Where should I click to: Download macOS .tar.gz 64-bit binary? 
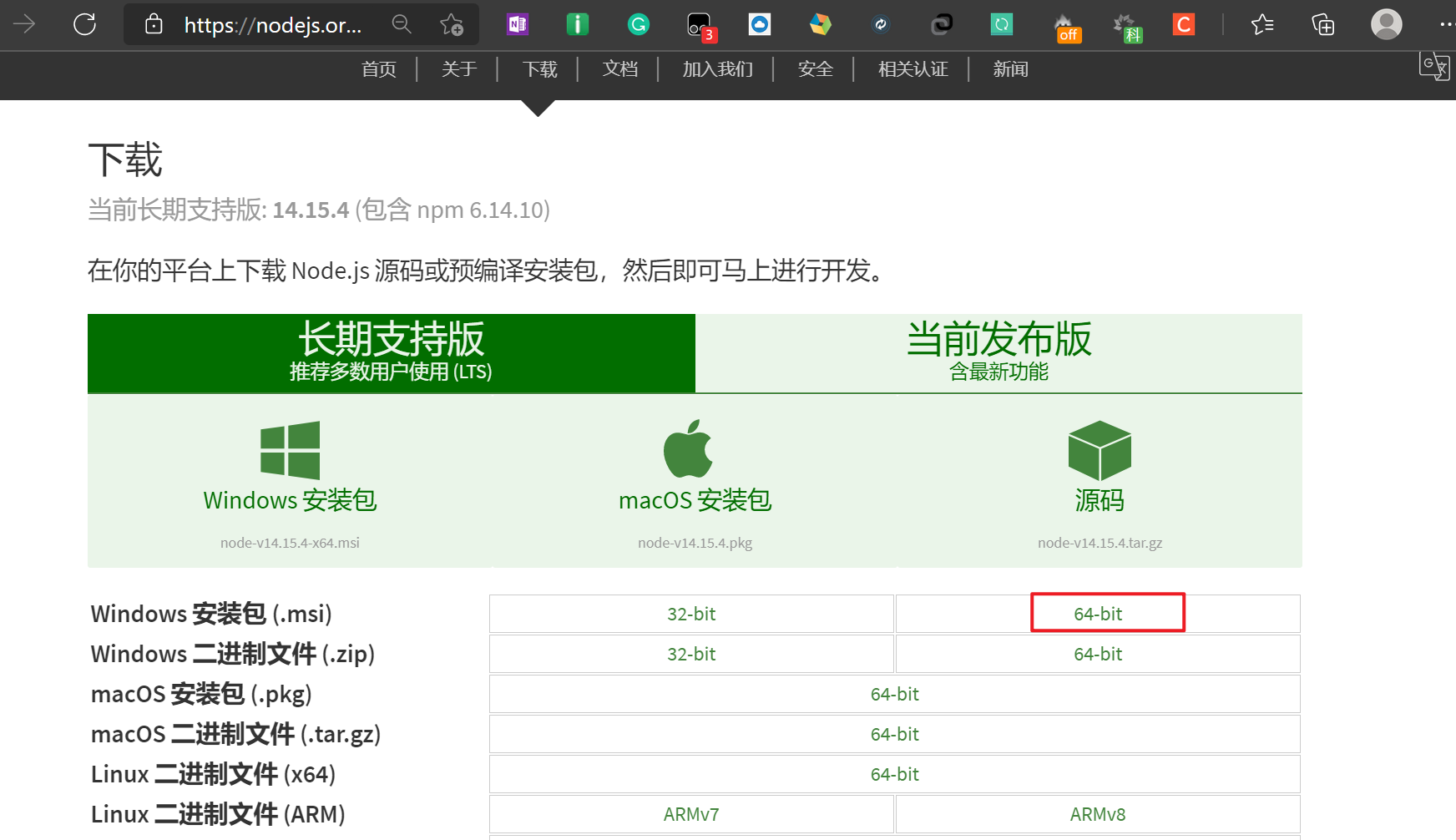point(895,734)
